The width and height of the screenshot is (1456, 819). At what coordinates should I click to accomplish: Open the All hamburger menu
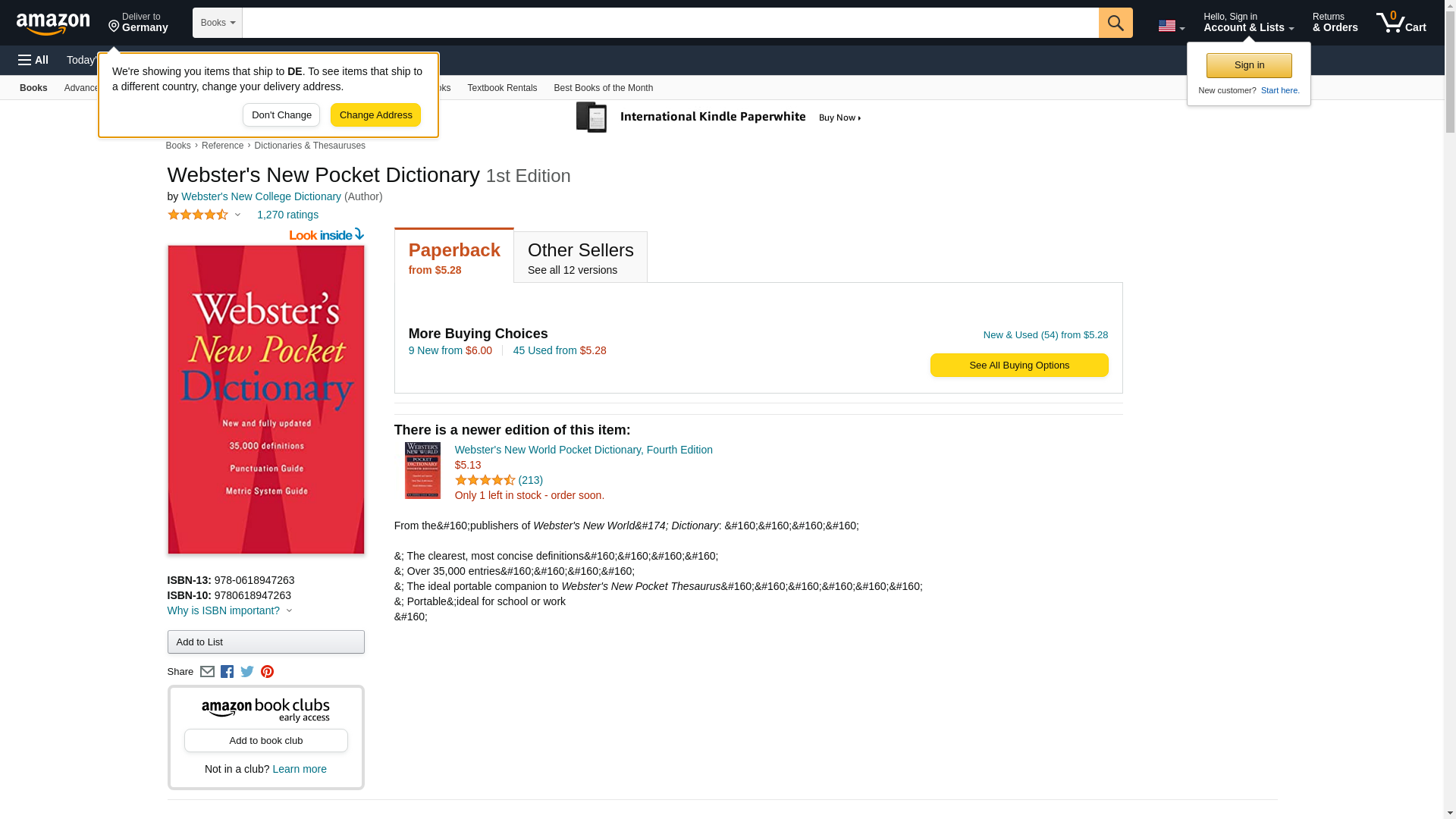(33, 60)
